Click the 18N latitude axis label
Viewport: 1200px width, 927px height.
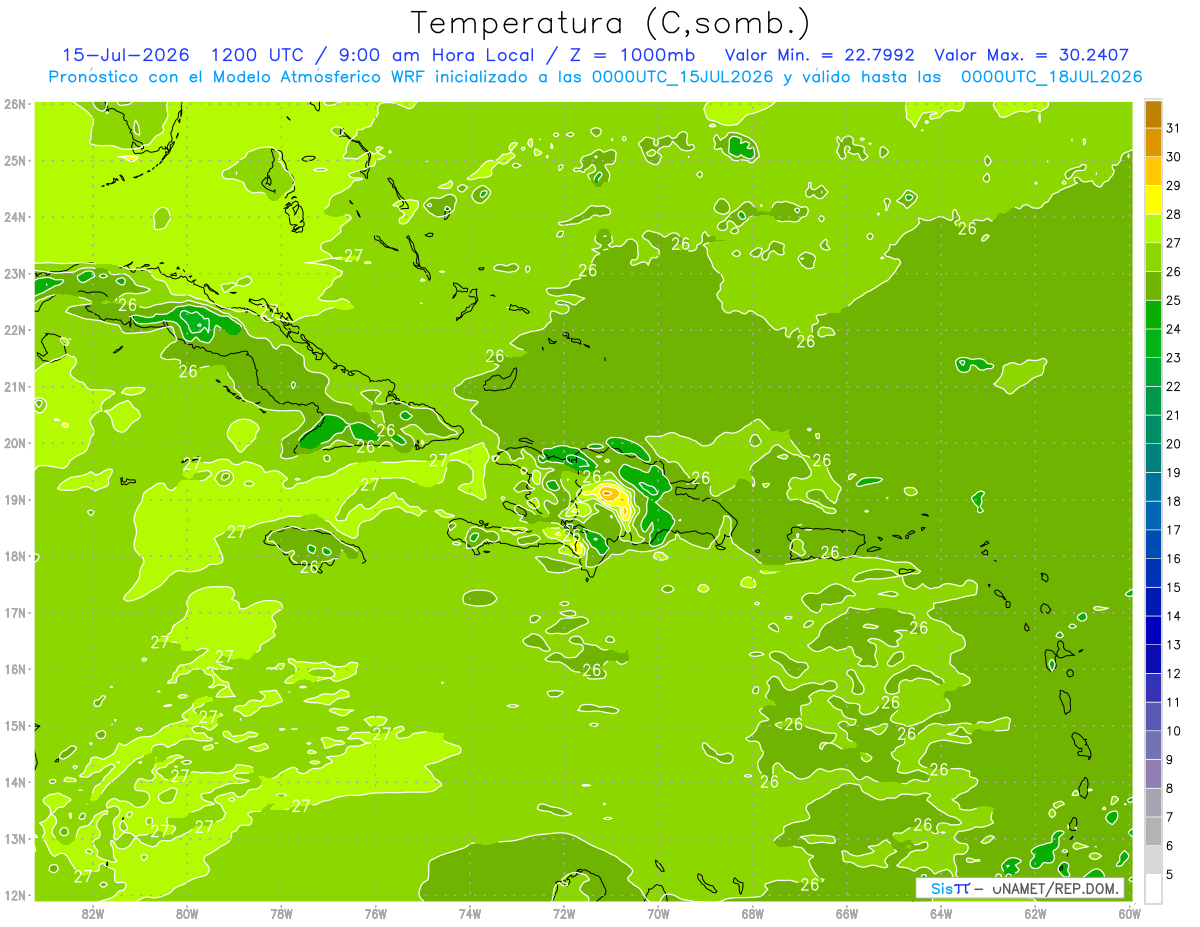(14, 556)
